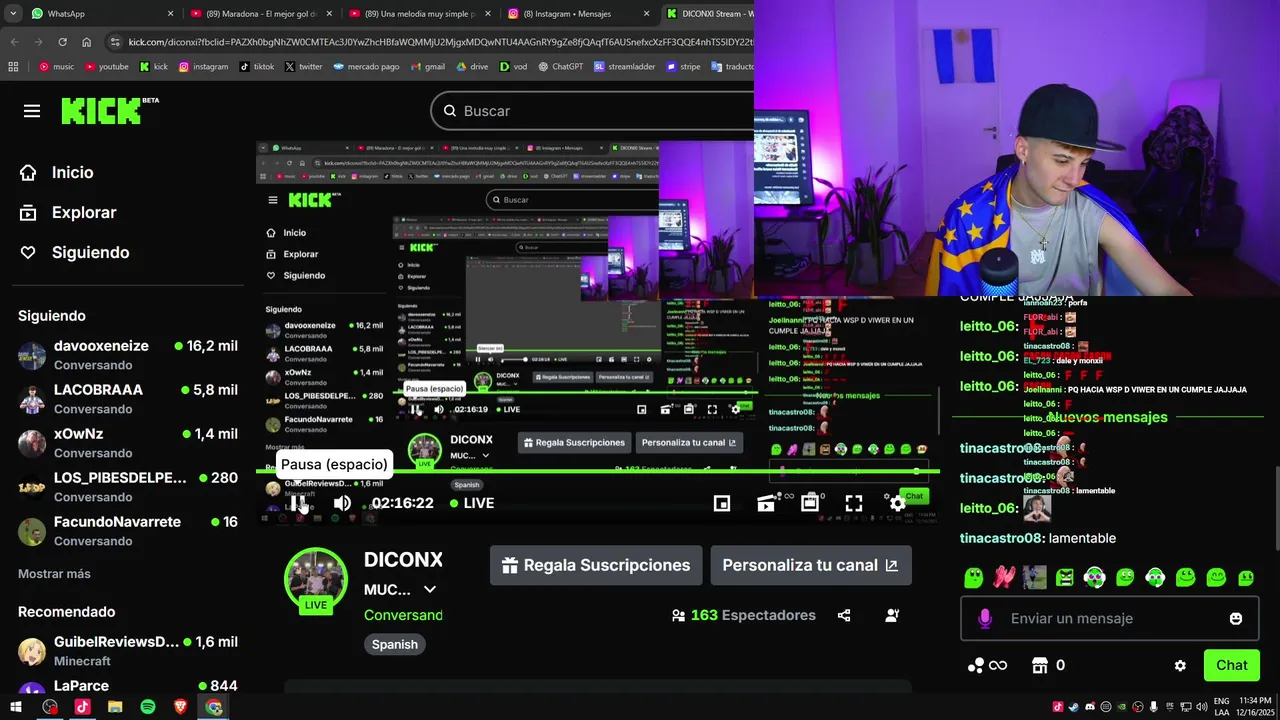The image size is (1280, 720).
Task: Open the Windows Start menu
Action: (16, 707)
